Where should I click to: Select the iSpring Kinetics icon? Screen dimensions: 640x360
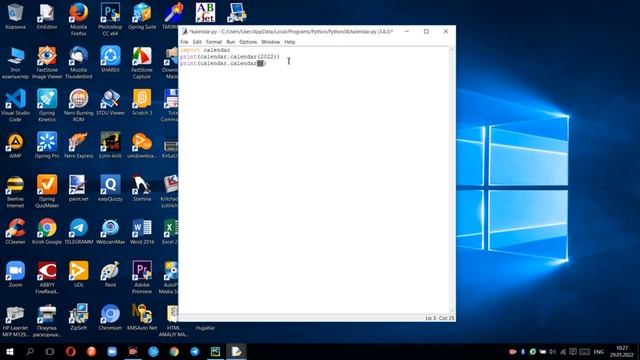[x=47, y=105]
